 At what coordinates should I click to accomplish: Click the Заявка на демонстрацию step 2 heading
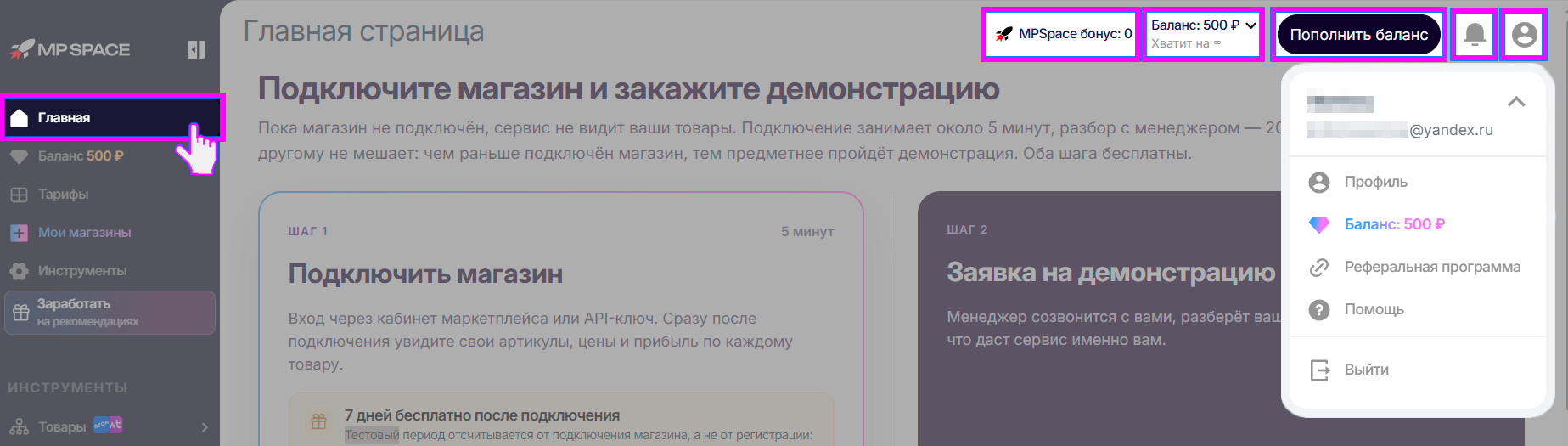(x=1110, y=272)
